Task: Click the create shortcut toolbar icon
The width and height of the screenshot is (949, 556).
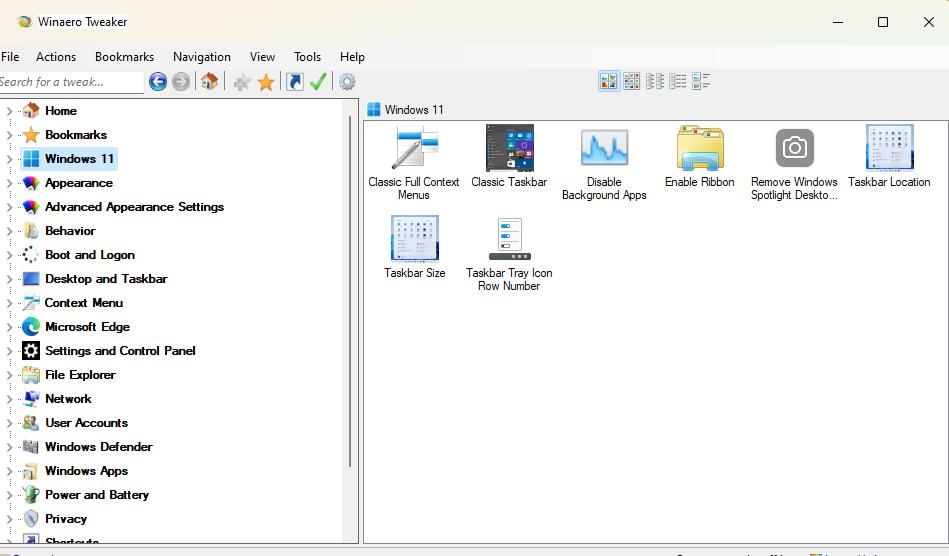Action: (x=295, y=81)
